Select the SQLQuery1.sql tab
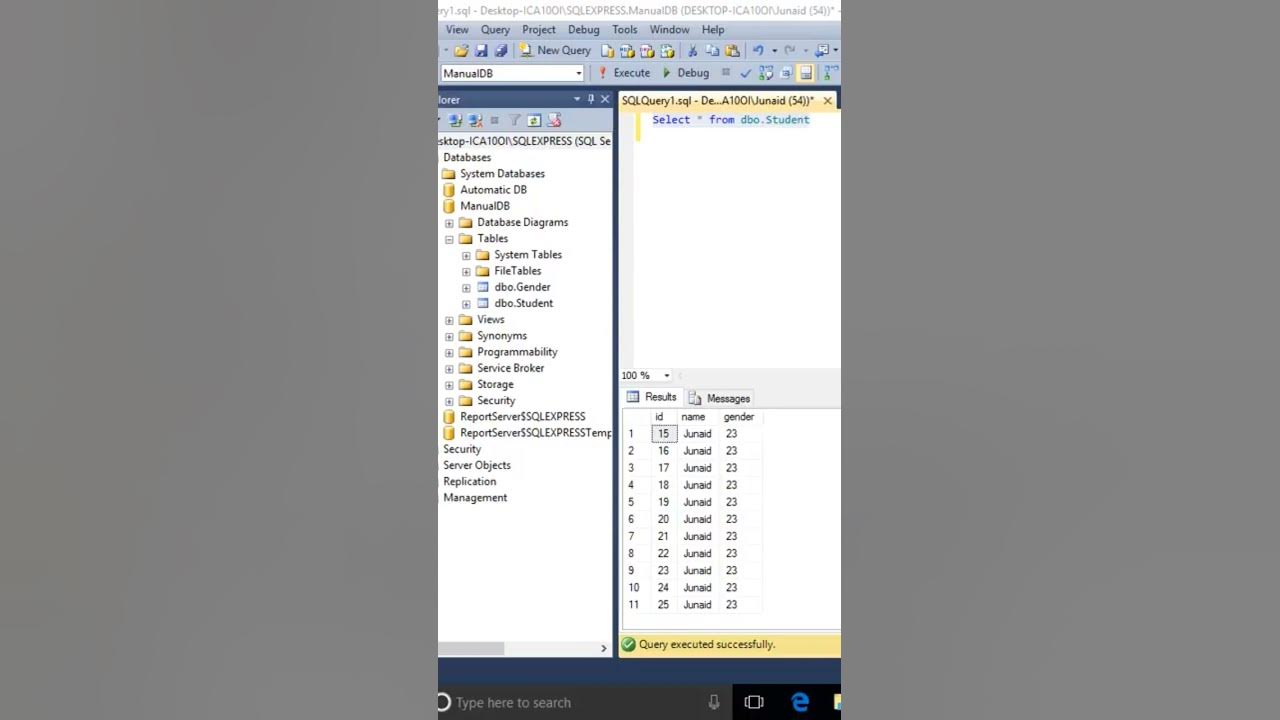Image resolution: width=1280 pixels, height=720 pixels. (x=717, y=101)
